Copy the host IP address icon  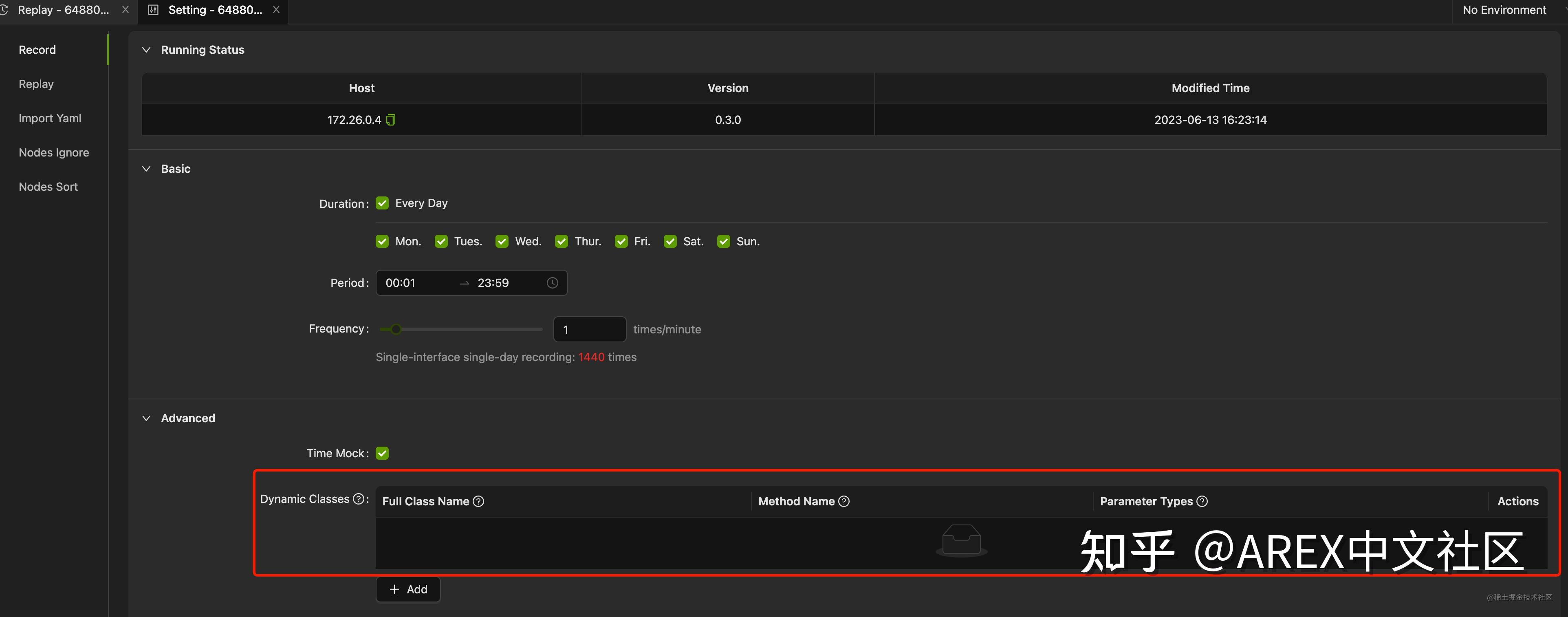pos(391,120)
